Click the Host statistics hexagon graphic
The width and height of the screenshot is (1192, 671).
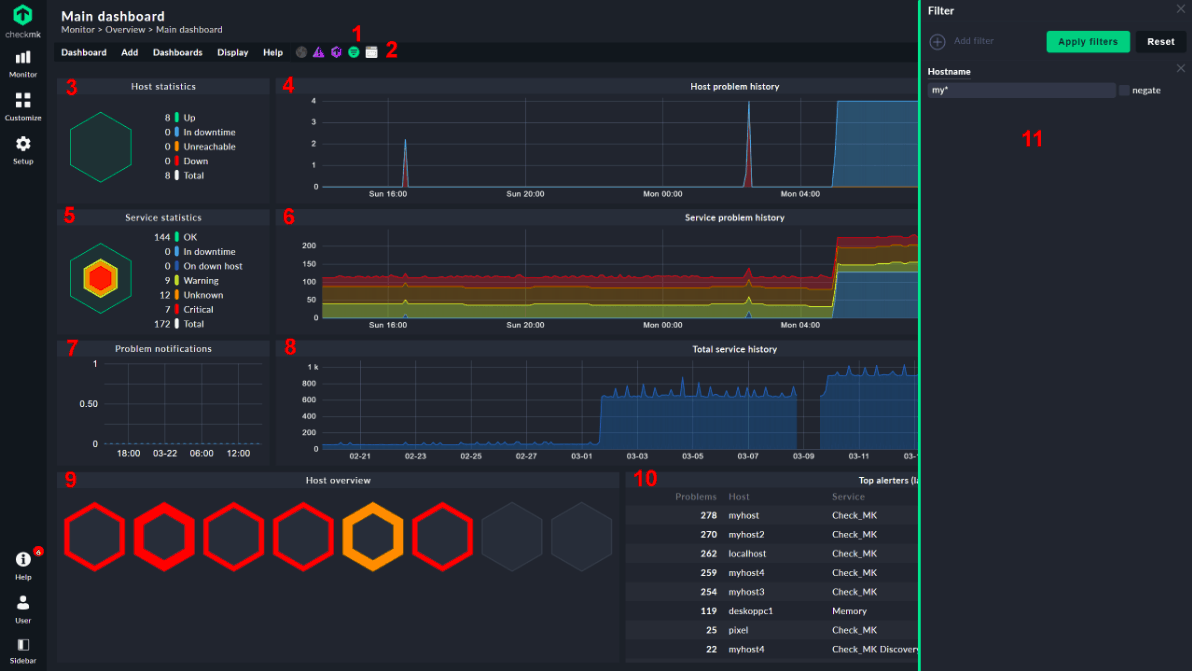[100, 147]
